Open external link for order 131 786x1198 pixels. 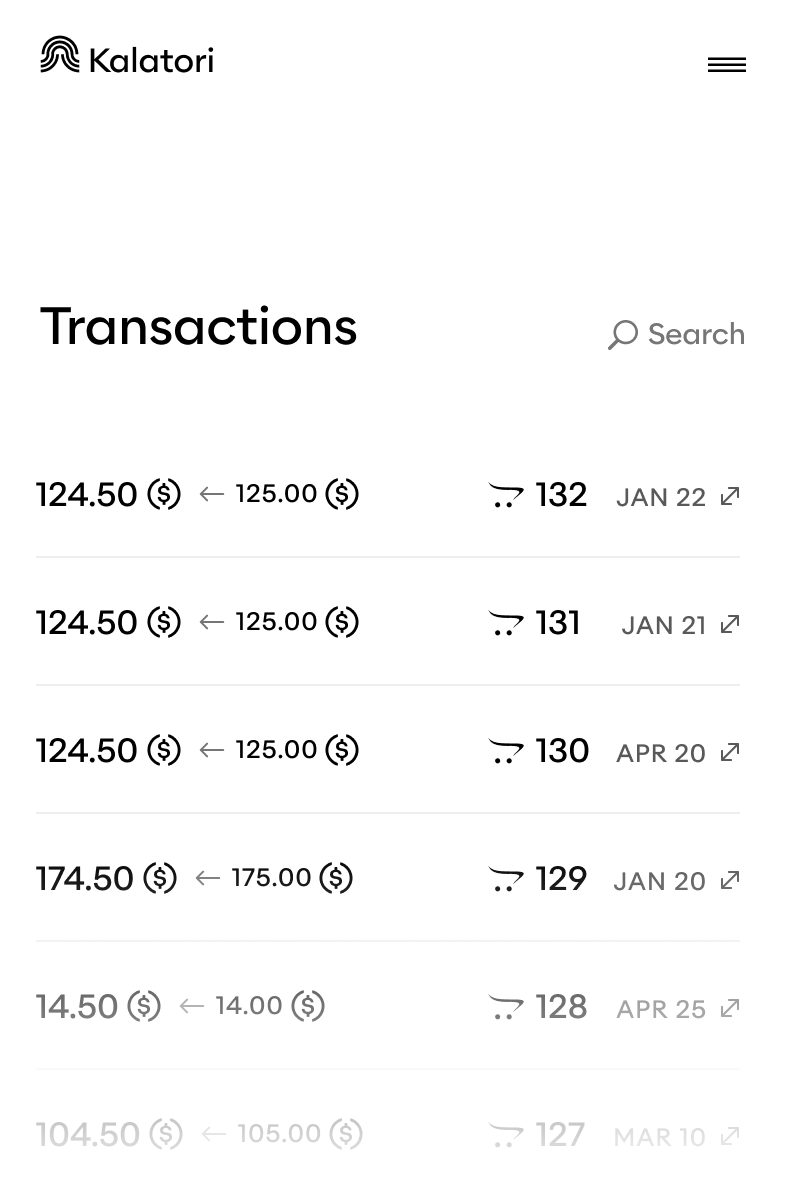[730, 624]
